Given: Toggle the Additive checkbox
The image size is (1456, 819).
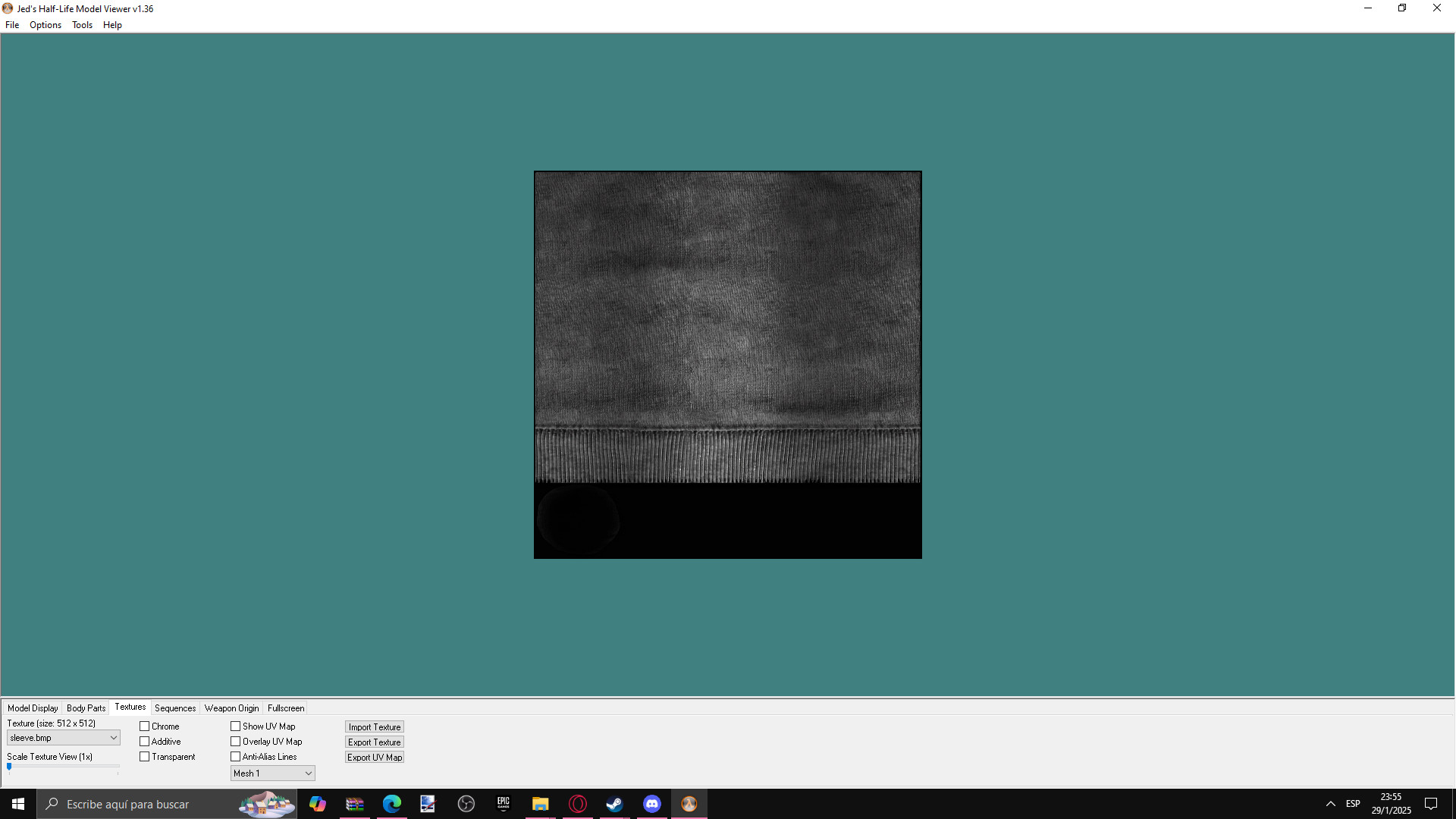Looking at the screenshot, I should point(145,742).
